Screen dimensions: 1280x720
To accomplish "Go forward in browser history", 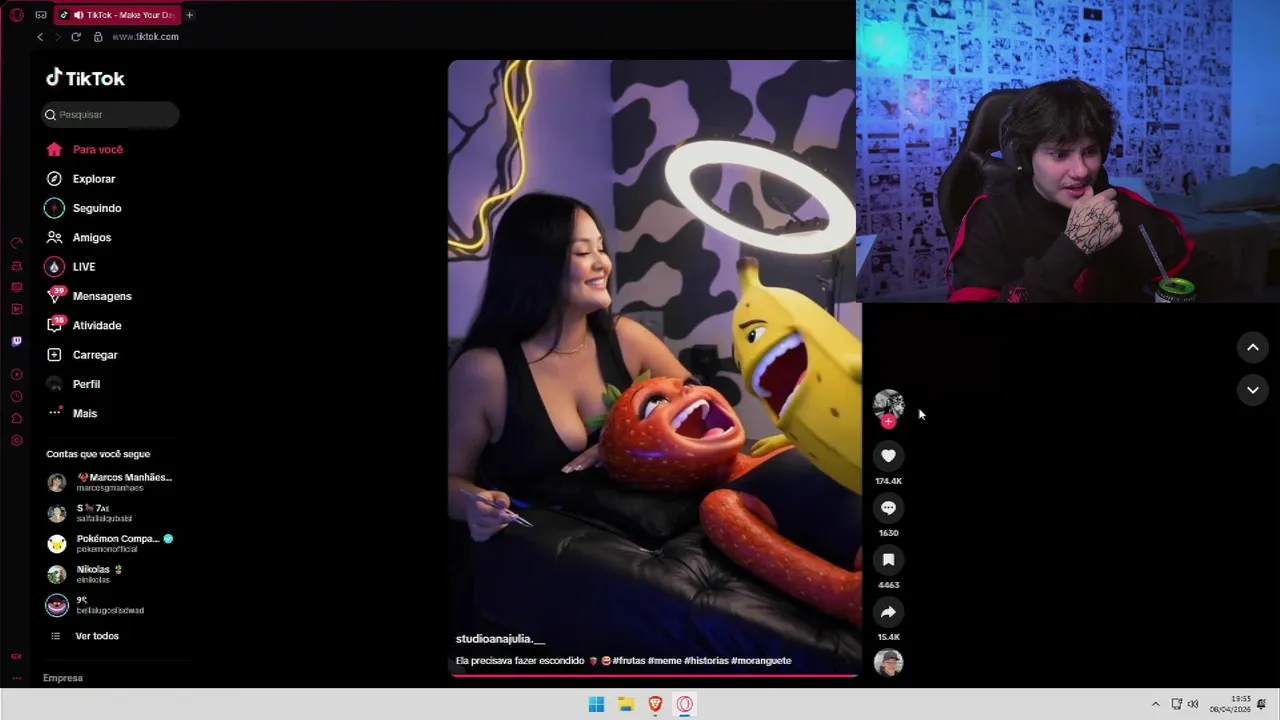I will tap(57, 37).
